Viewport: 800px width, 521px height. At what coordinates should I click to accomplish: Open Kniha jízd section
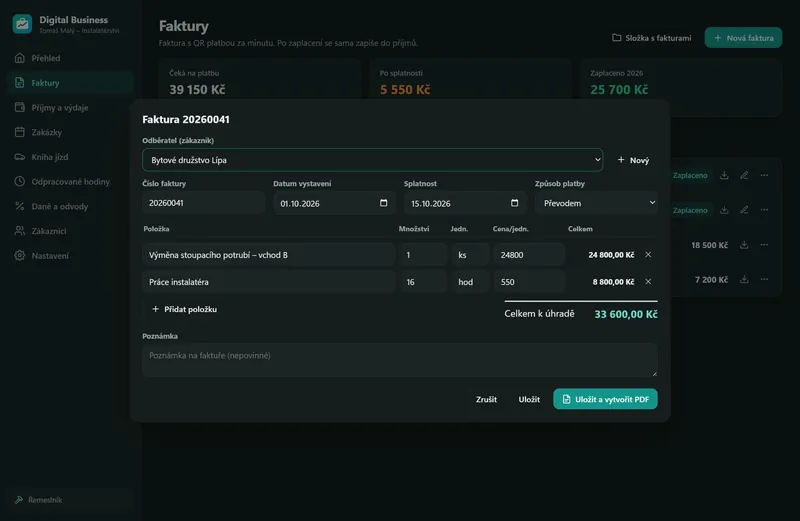point(70,157)
